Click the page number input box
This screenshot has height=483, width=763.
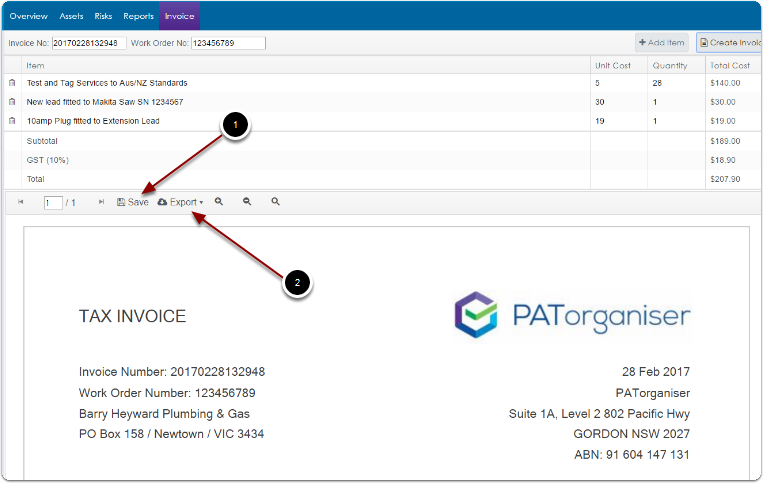click(x=53, y=202)
